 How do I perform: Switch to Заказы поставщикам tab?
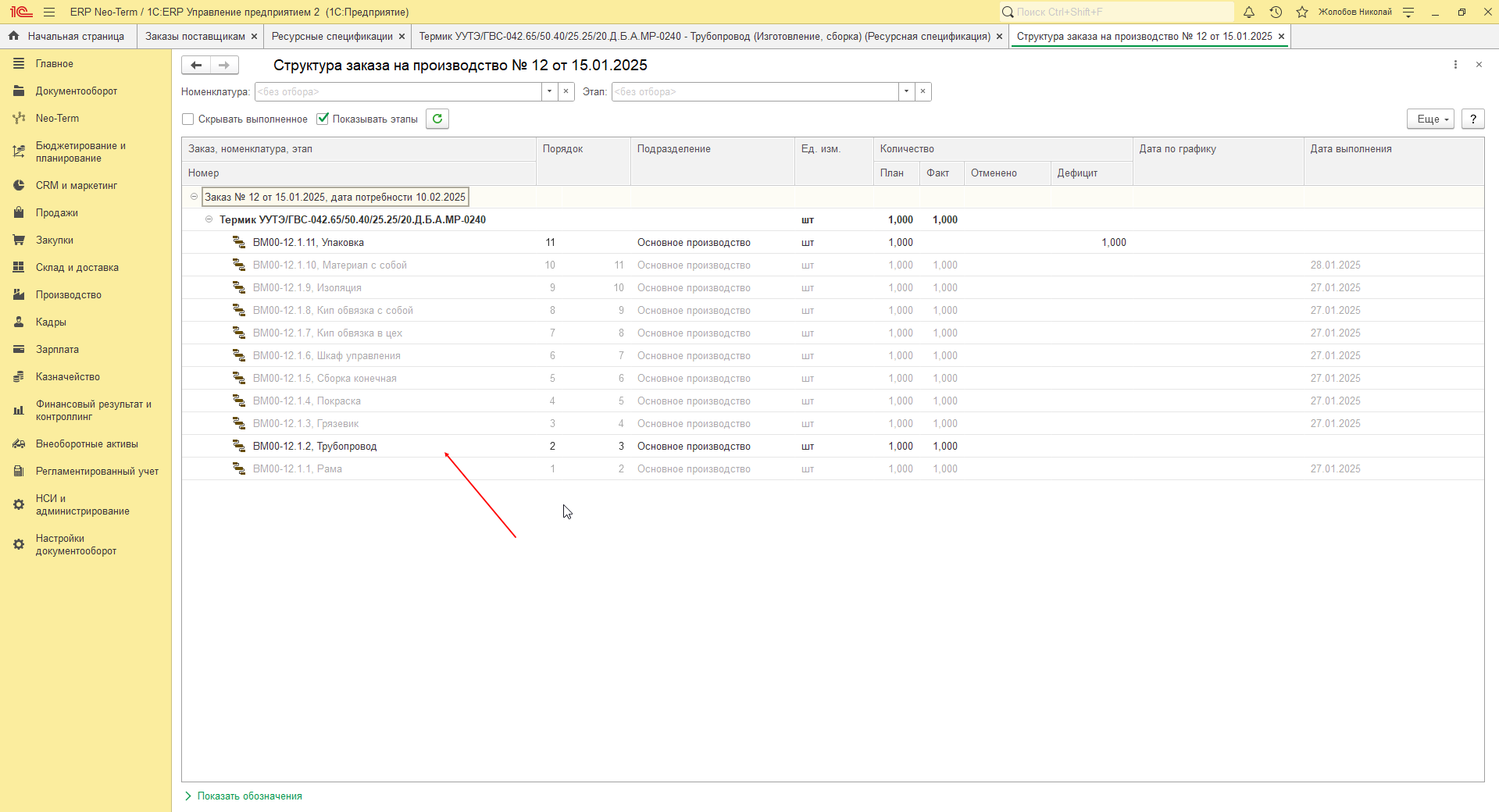click(195, 36)
